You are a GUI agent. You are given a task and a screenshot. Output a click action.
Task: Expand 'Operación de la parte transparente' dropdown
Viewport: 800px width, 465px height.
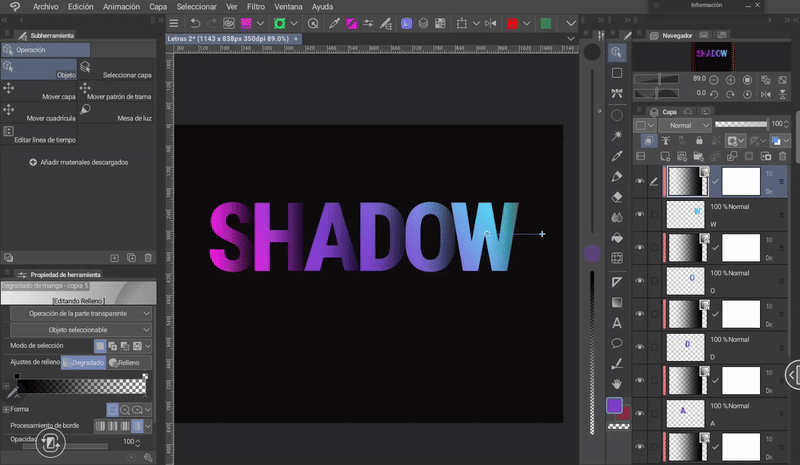click(82, 313)
